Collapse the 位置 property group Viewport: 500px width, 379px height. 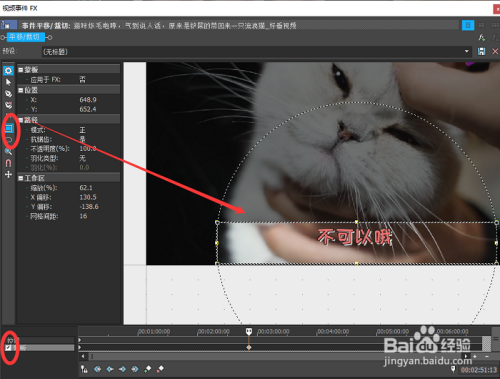[21, 90]
